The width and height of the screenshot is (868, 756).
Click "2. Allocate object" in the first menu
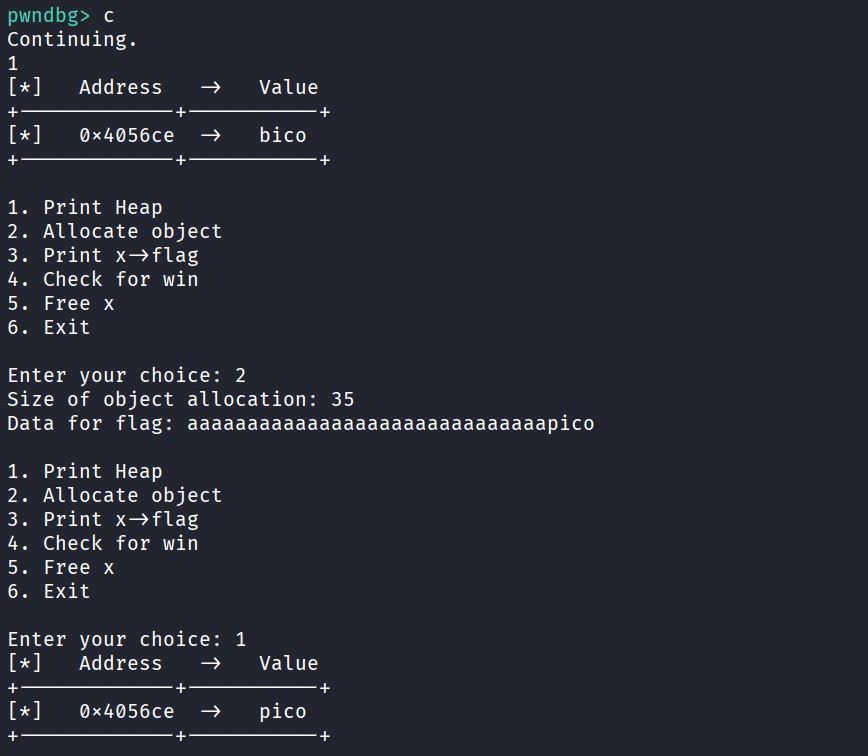point(114,232)
